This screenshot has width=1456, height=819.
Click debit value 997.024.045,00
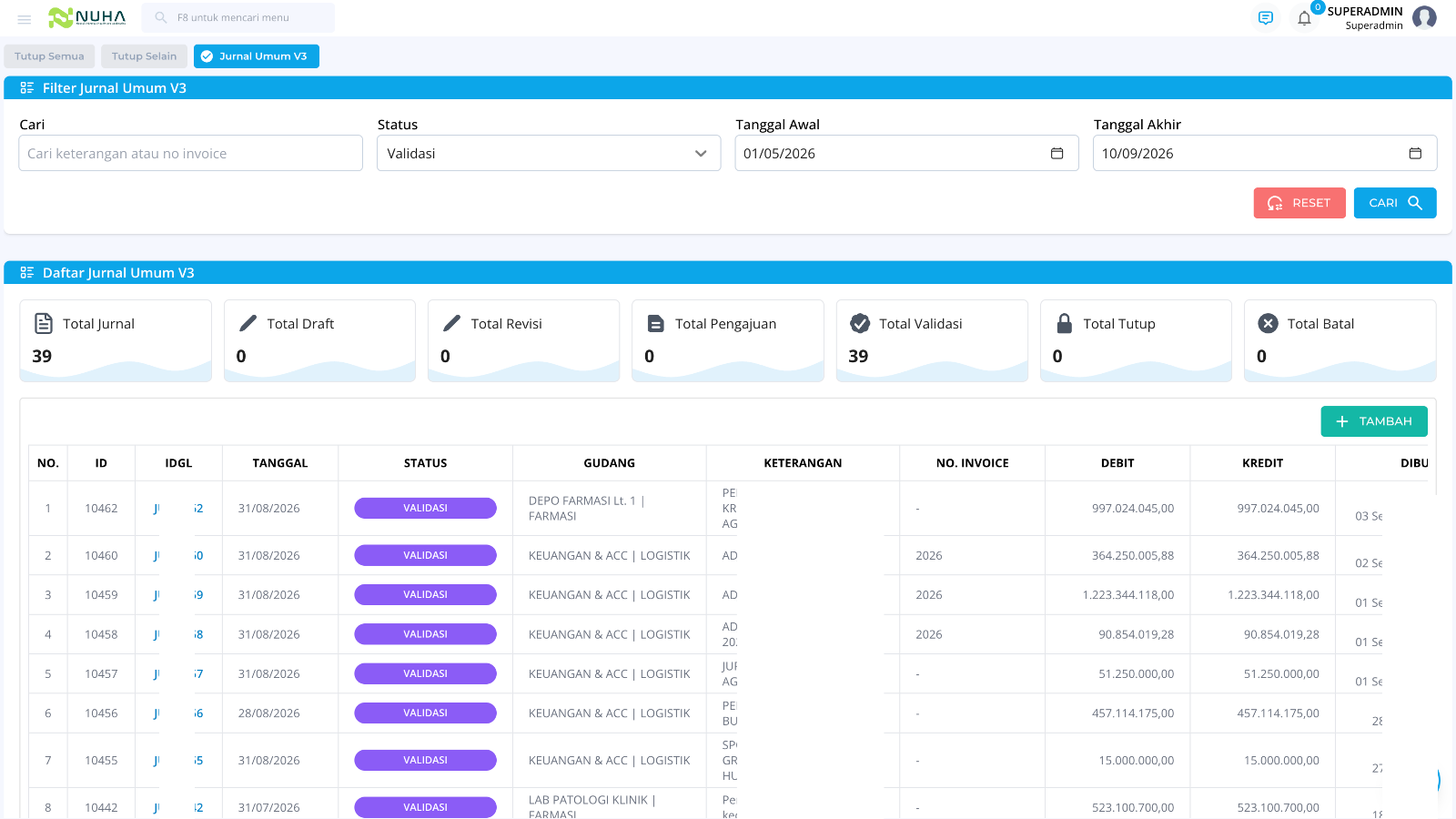[1133, 509]
